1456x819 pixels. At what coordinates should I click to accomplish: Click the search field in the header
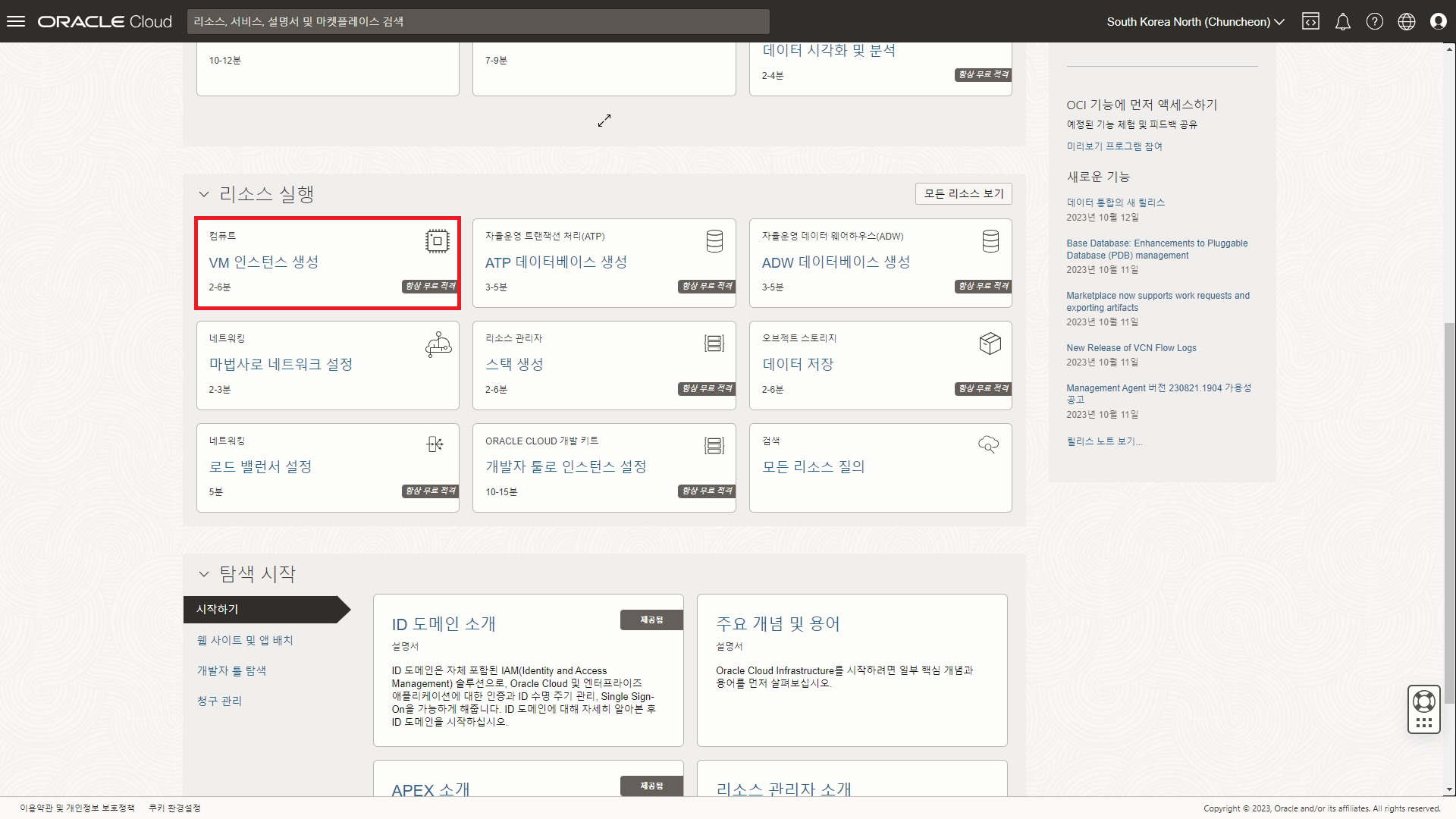(478, 21)
